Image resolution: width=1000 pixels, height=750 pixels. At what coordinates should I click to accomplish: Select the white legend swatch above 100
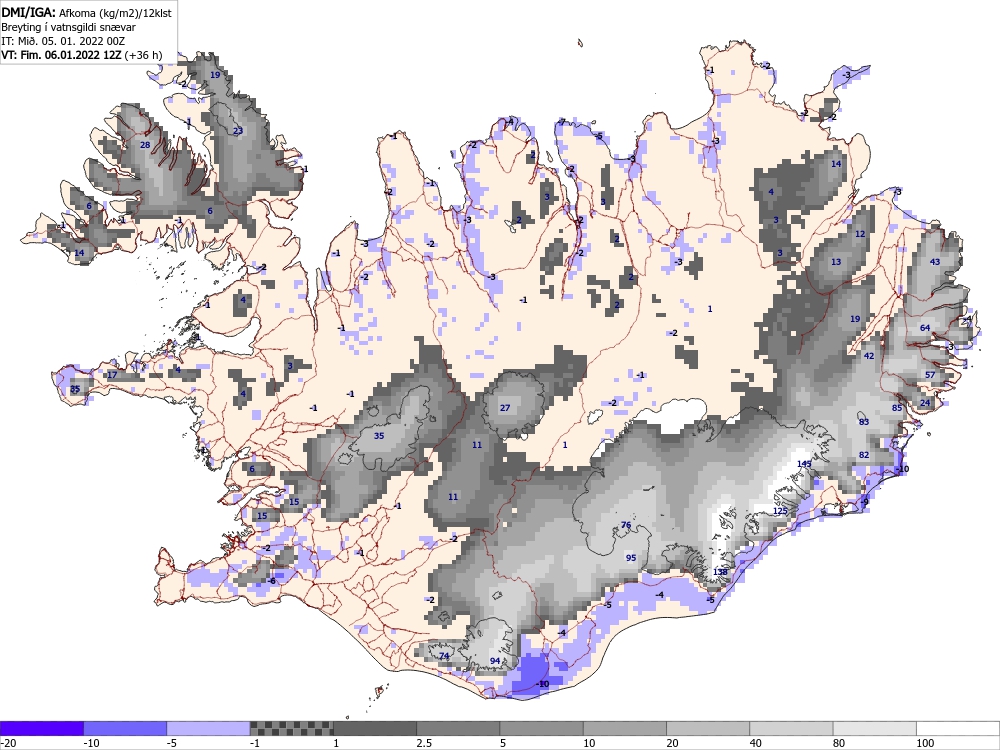click(958, 728)
